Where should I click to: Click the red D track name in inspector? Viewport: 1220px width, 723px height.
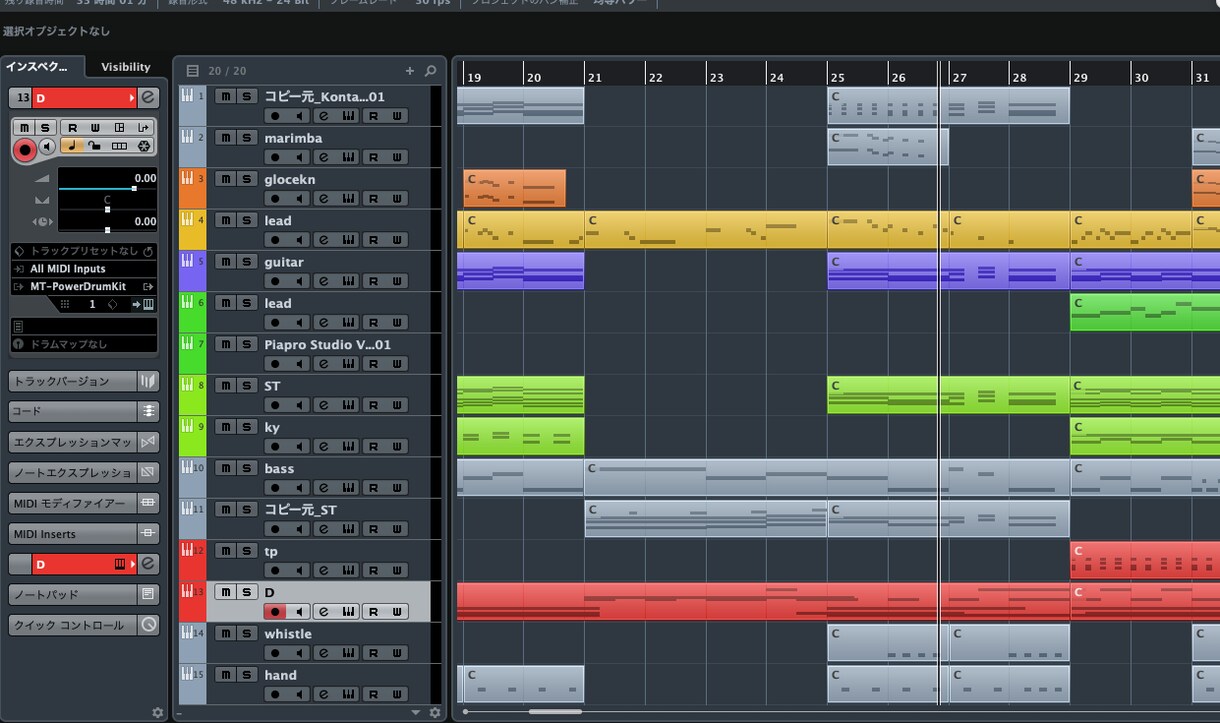click(x=84, y=98)
